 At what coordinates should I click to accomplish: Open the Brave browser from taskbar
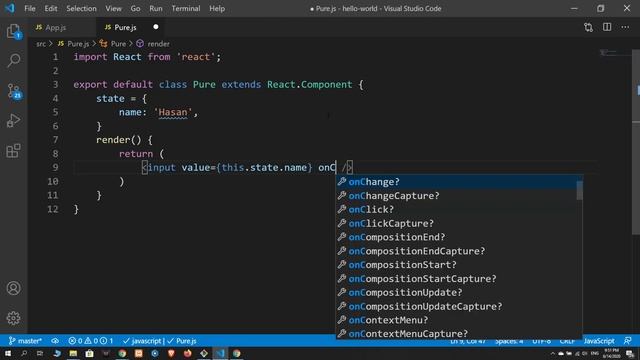click(x=171, y=353)
